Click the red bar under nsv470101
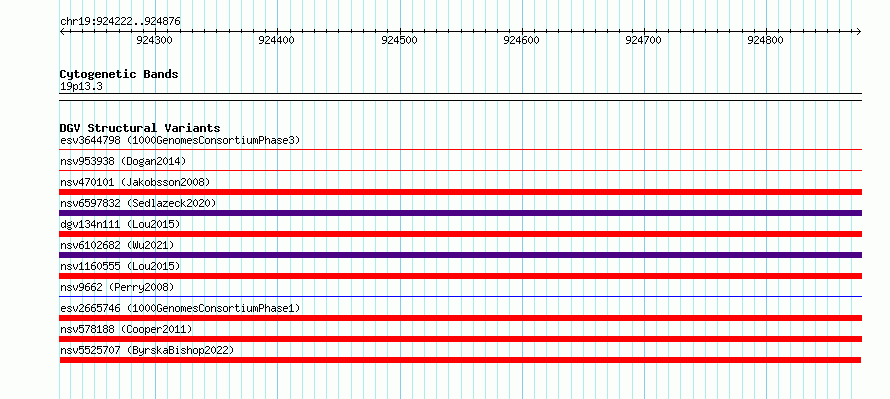Screen dimensions: 890x399 click(x=460, y=192)
